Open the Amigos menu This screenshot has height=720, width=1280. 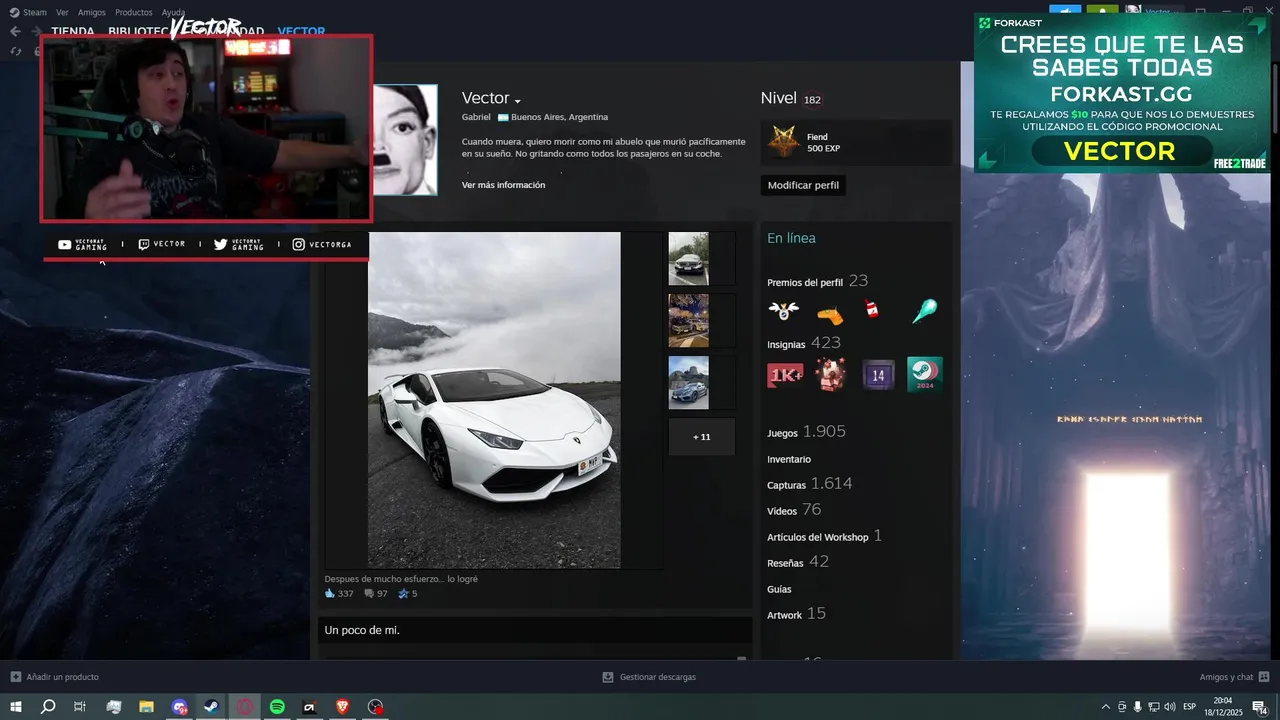coord(92,12)
